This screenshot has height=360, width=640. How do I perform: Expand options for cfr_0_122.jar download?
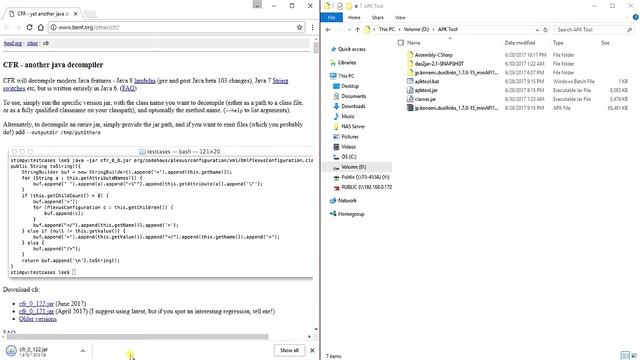(82, 351)
